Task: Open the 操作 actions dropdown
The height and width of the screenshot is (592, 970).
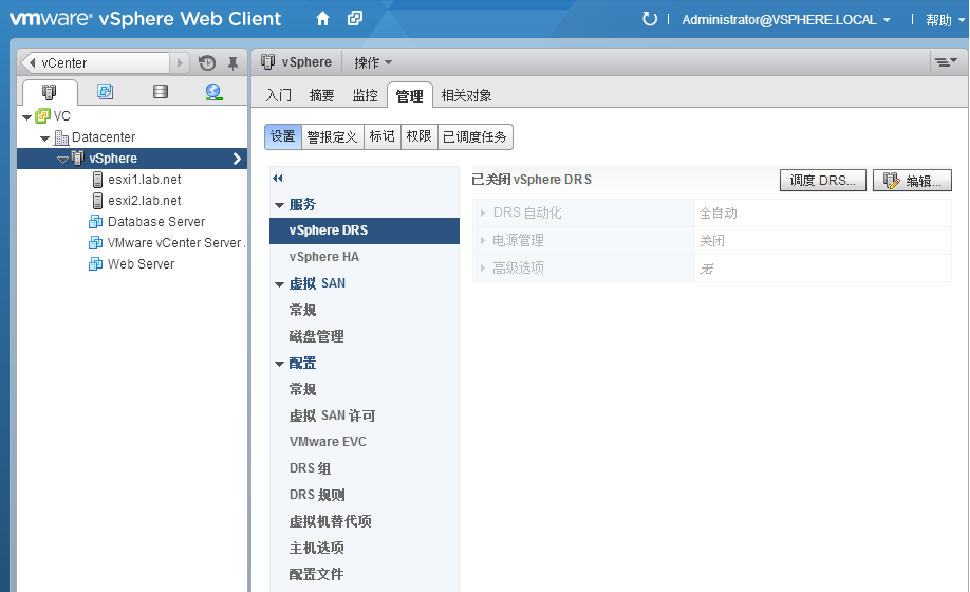Action: pyautogui.click(x=373, y=62)
